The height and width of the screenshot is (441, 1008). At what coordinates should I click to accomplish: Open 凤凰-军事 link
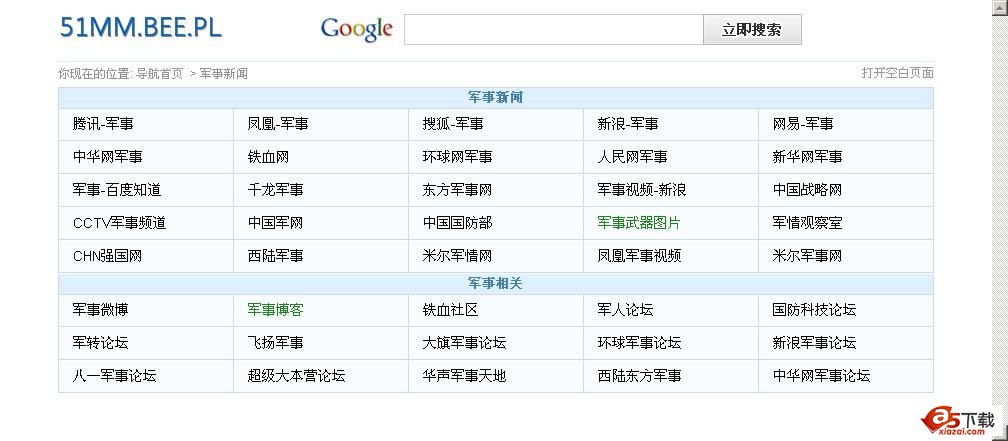click(278, 124)
